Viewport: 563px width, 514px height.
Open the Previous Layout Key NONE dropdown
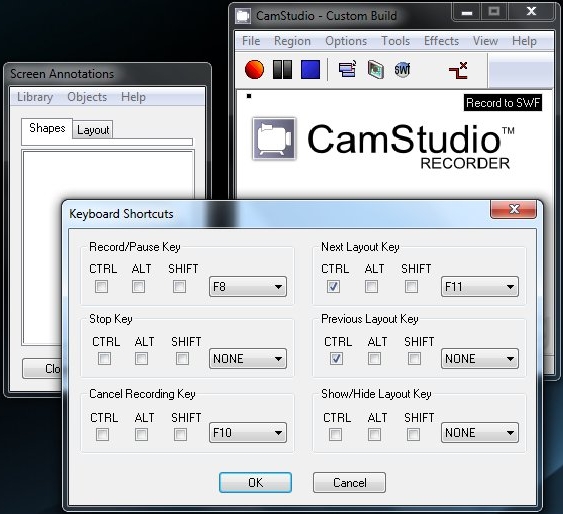pos(480,359)
